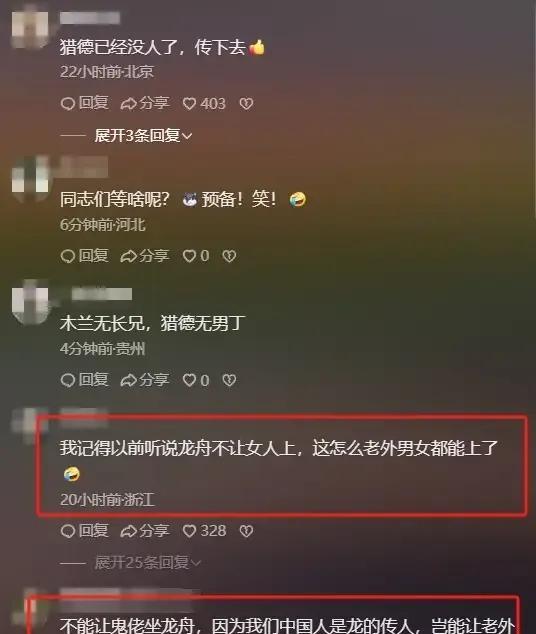The width and height of the screenshot is (536, 634).
Task: Share the comment posted from 北京
Action: pyautogui.click(x=145, y=104)
